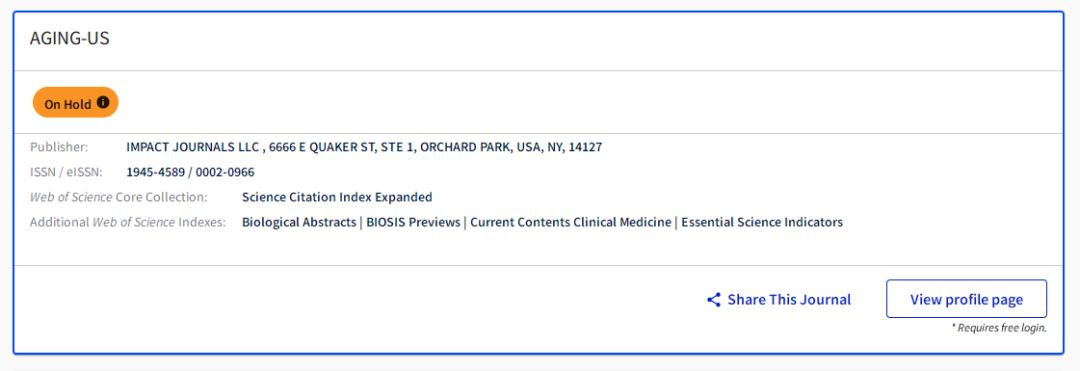Click the Biological Abstracts index entry
The image size is (1080, 371).
[299, 222]
